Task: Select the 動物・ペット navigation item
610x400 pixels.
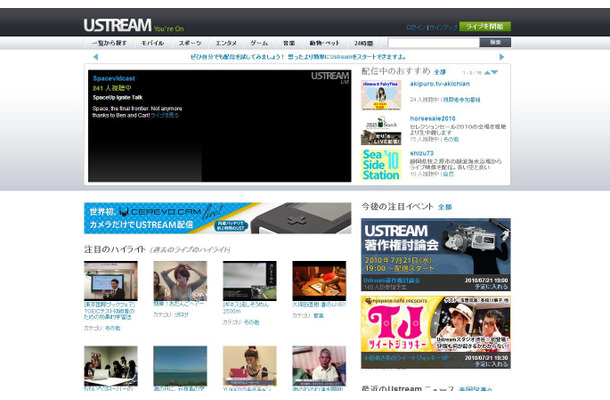Action: 324,43
